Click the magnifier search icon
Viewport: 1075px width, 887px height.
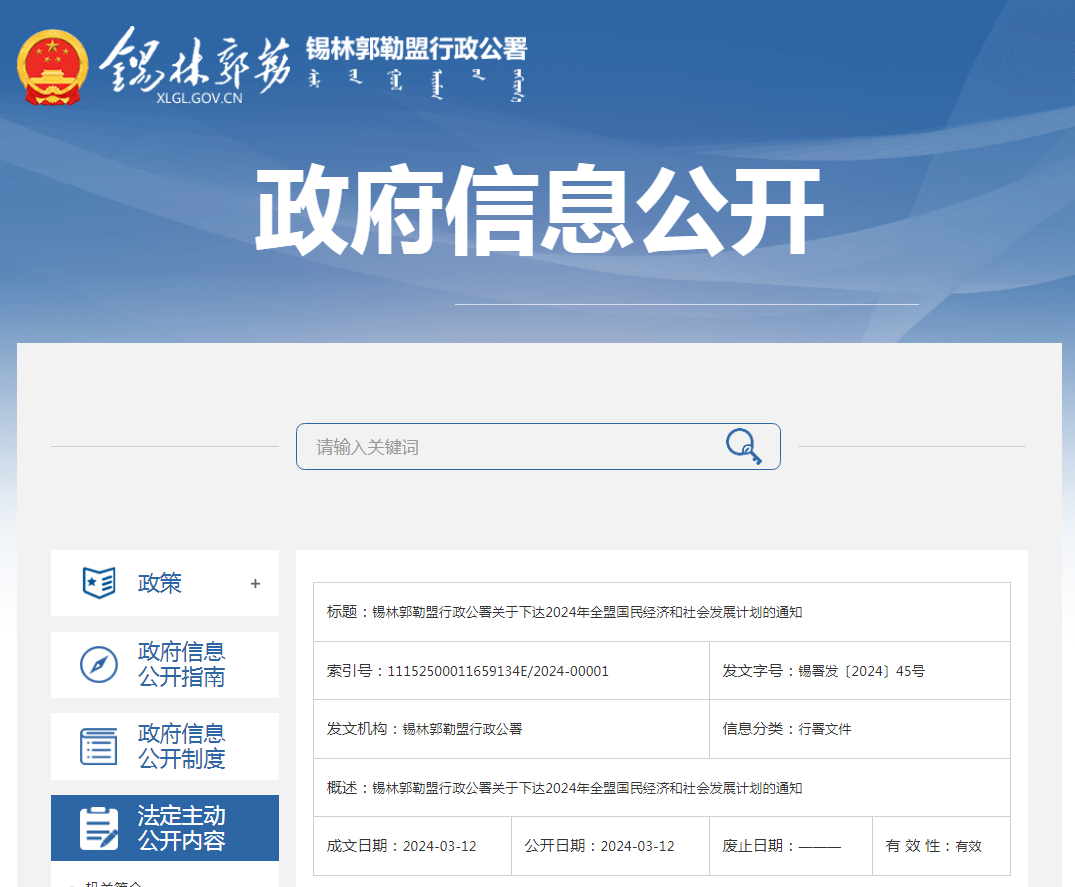tap(743, 446)
